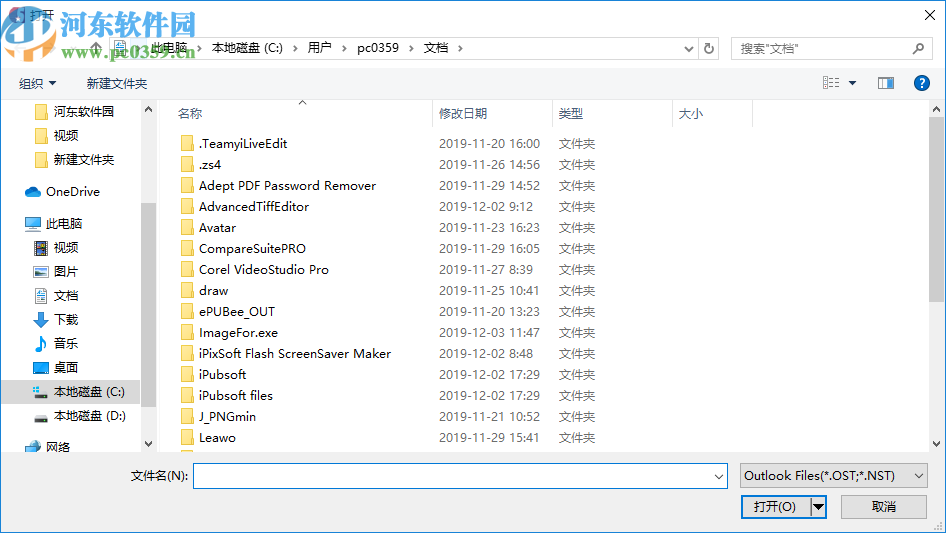Image resolution: width=946 pixels, height=533 pixels.
Task: Click folder icon of ePUBee_OUT
Action: (x=188, y=312)
